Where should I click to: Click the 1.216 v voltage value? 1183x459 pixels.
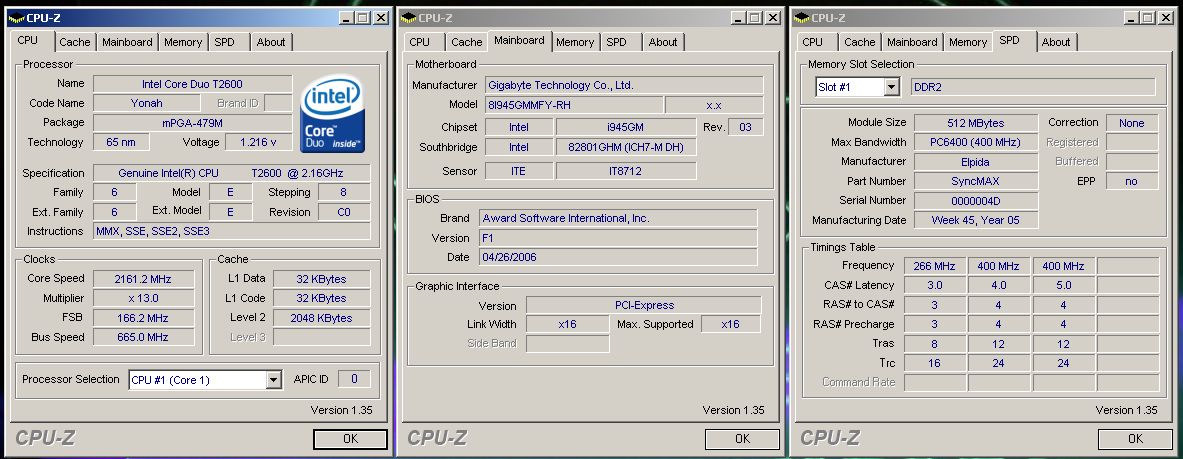coord(258,142)
